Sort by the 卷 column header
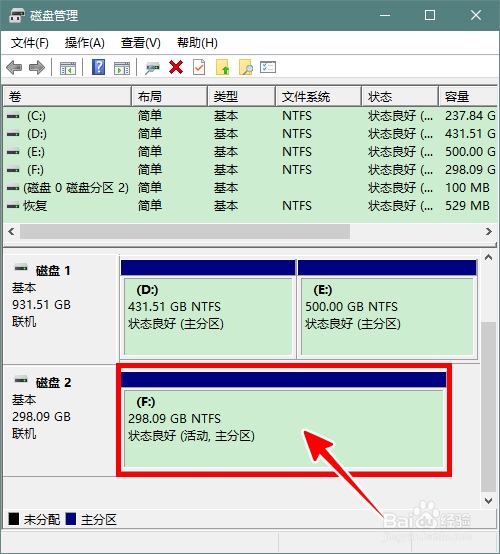The width and height of the screenshot is (500, 554). point(67,96)
